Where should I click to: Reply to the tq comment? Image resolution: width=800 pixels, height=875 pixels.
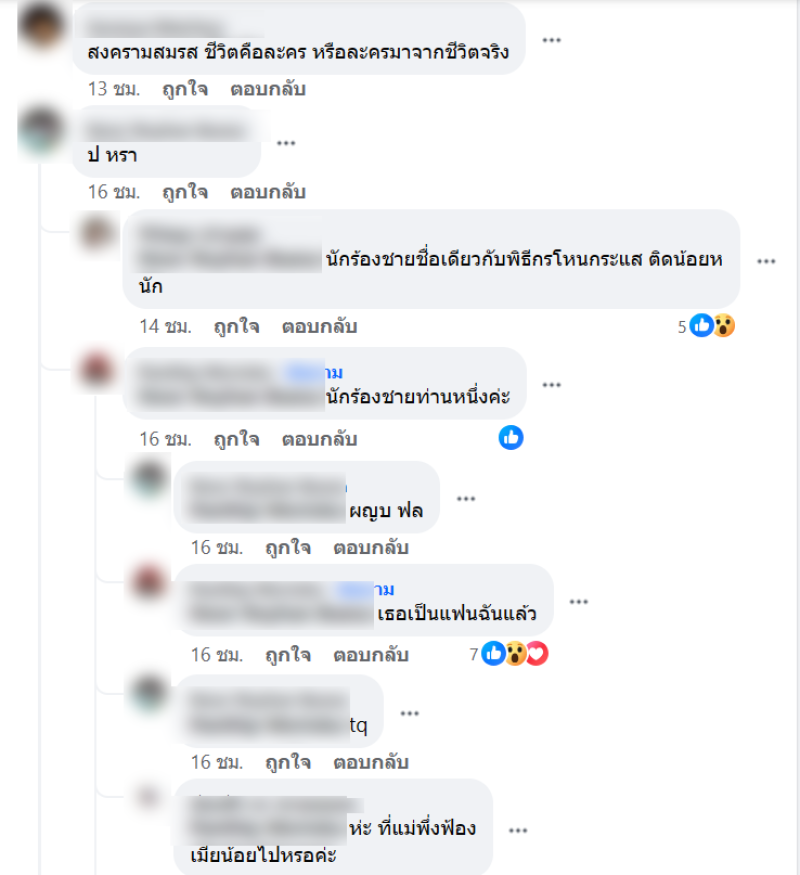371,762
